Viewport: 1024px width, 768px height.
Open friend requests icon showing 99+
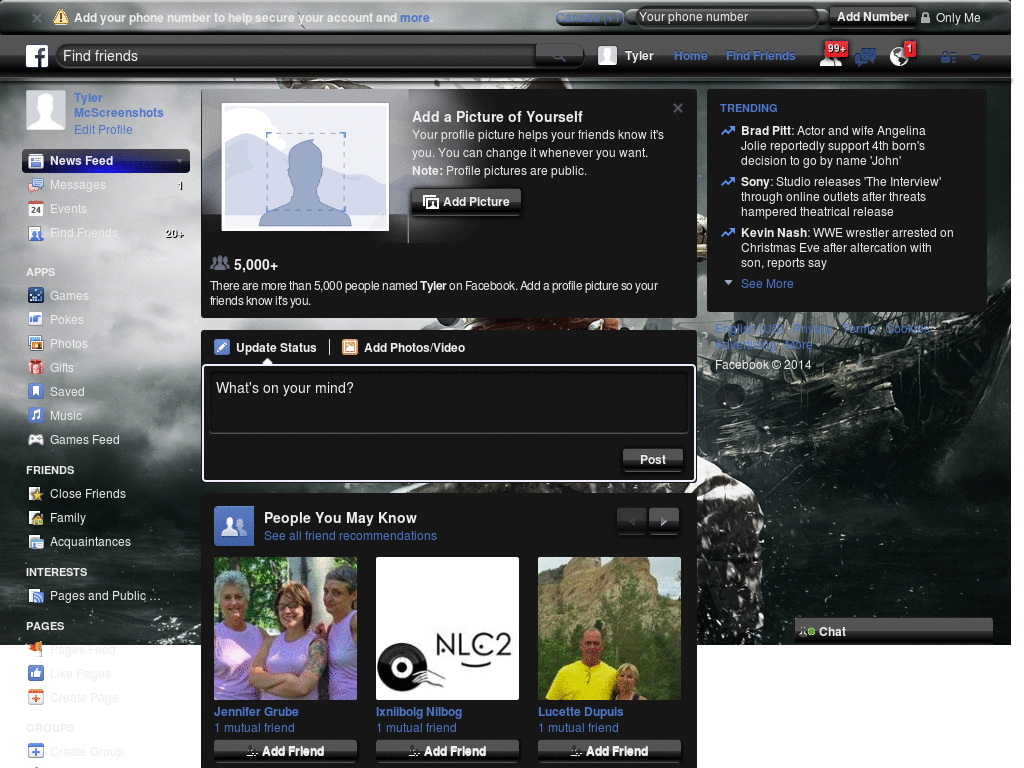(x=833, y=55)
